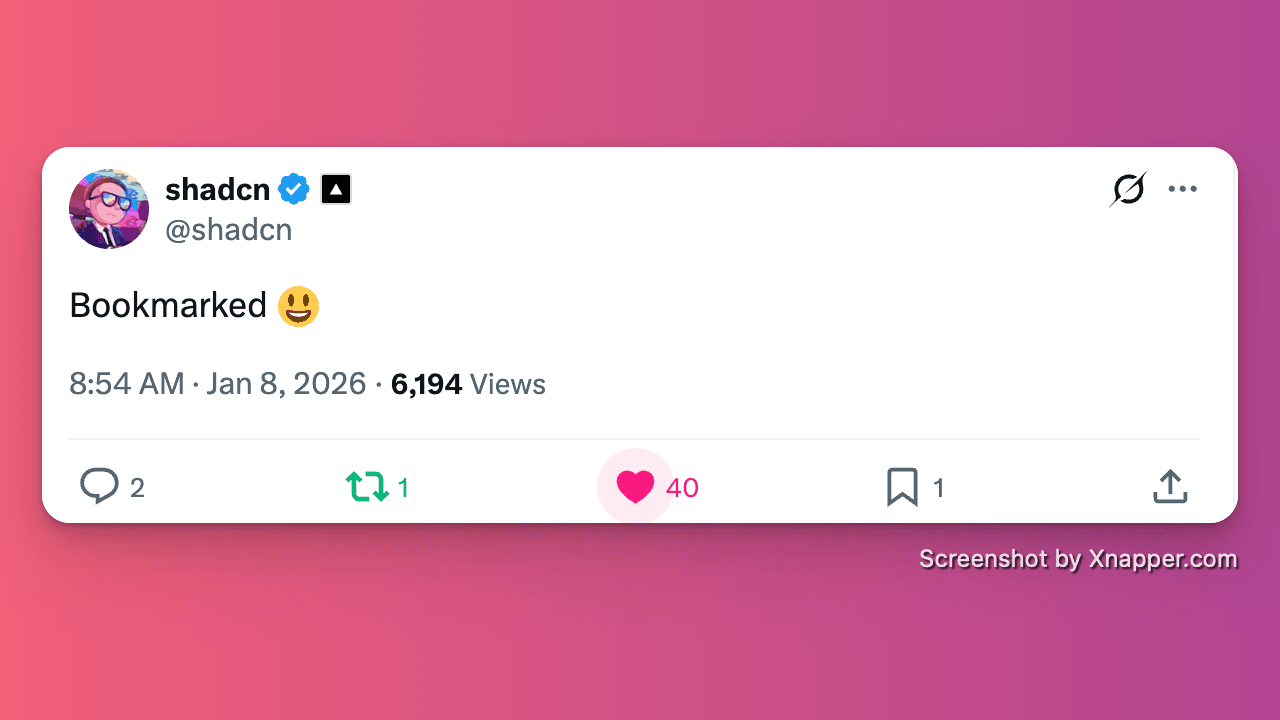Click the bookmark count next to bookmark icon
This screenshot has height=720, width=1280.
[939, 488]
